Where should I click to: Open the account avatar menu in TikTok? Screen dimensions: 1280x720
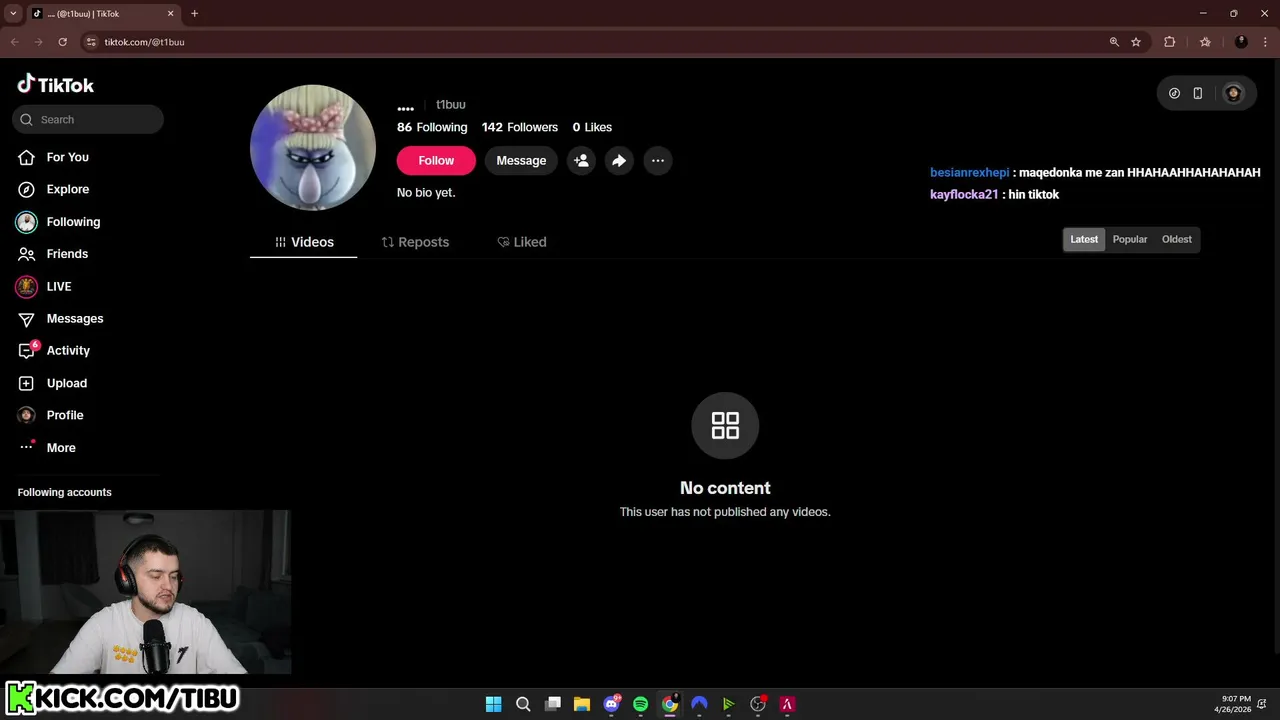pos(1233,93)
